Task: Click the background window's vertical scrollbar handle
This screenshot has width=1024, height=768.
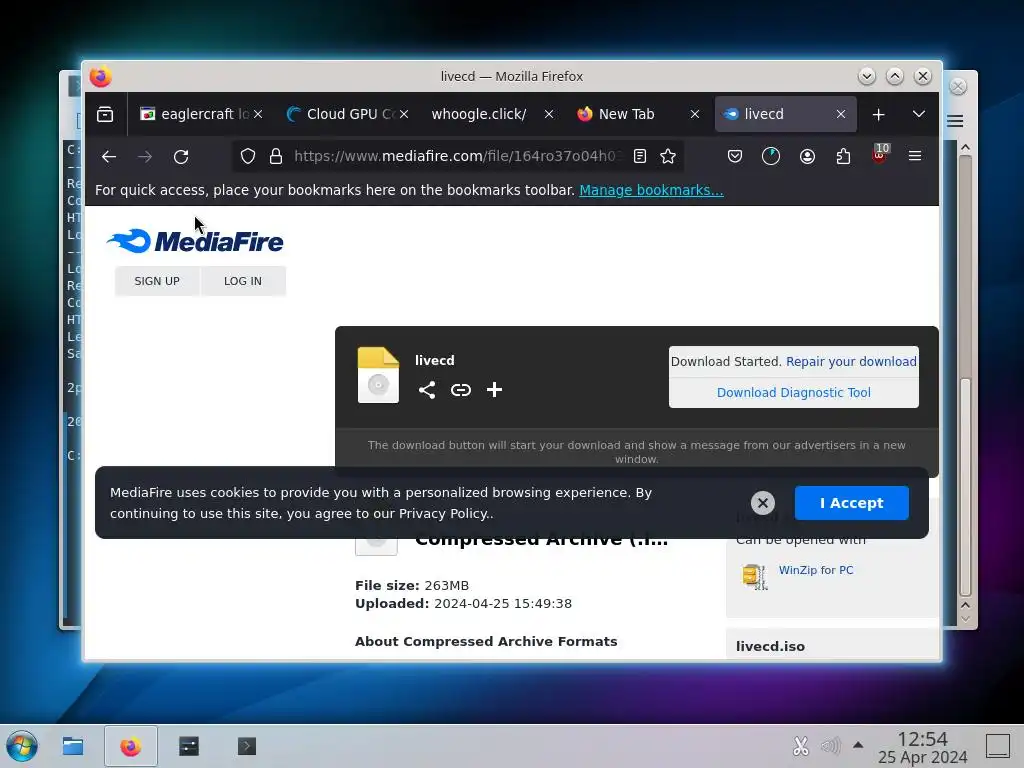Action: pyautogui.click(x=965, y=487)
